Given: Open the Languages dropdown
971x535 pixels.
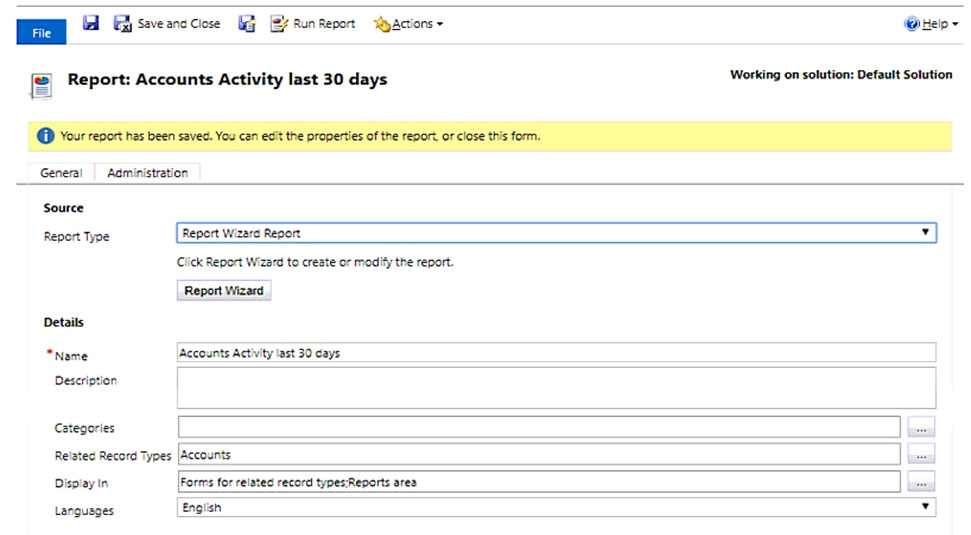Looking at the screenshot, I should click(556, 507).
